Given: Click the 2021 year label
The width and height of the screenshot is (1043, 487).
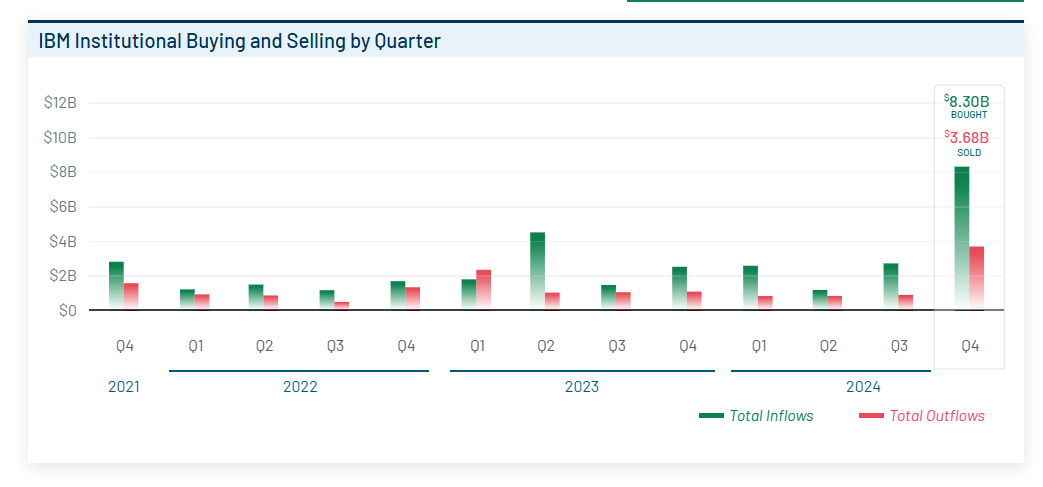Looking at the screenshot, I should pyautogui.click(x=124, y=387).
